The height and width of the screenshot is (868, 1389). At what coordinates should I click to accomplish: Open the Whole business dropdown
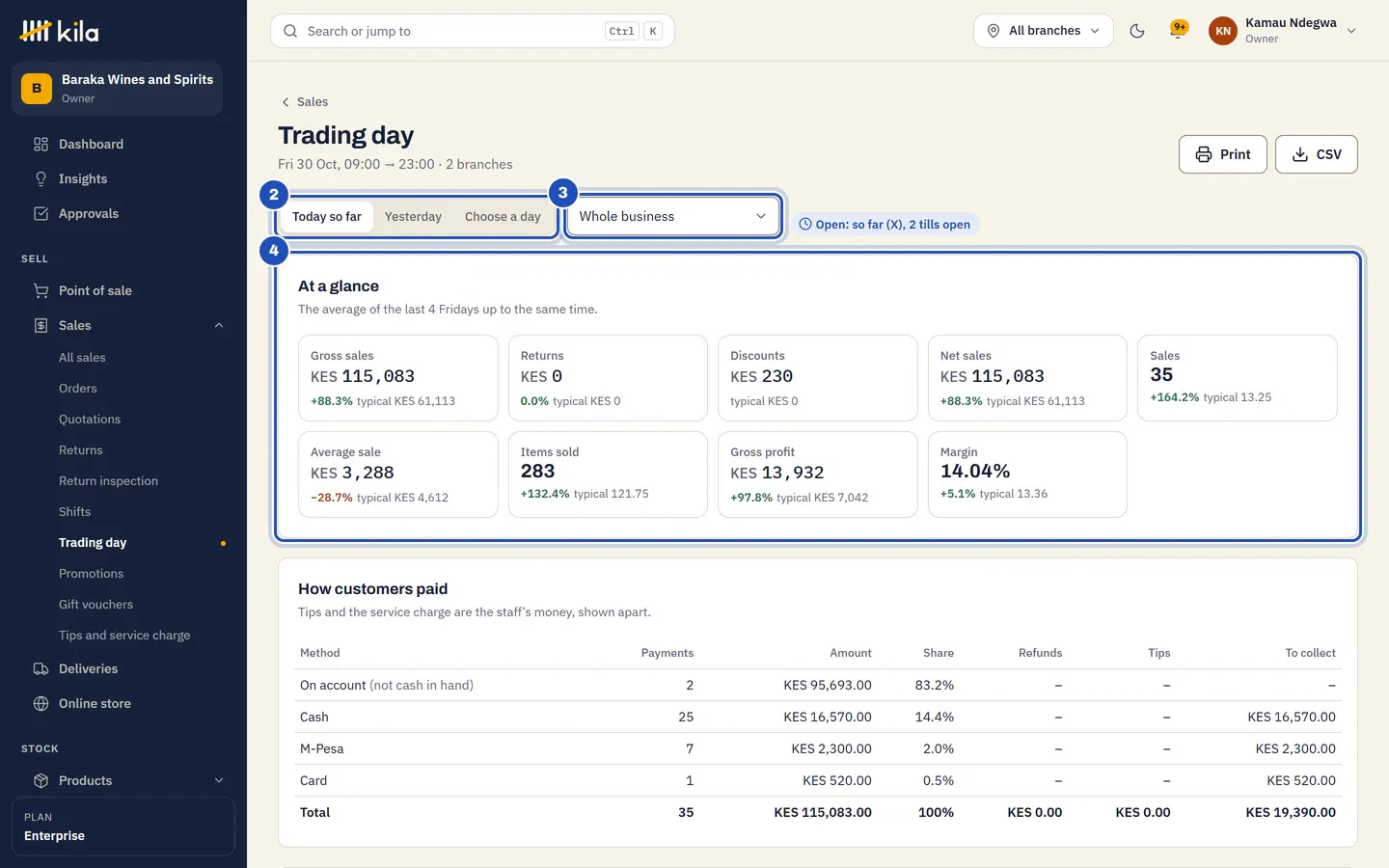point(673,217)
